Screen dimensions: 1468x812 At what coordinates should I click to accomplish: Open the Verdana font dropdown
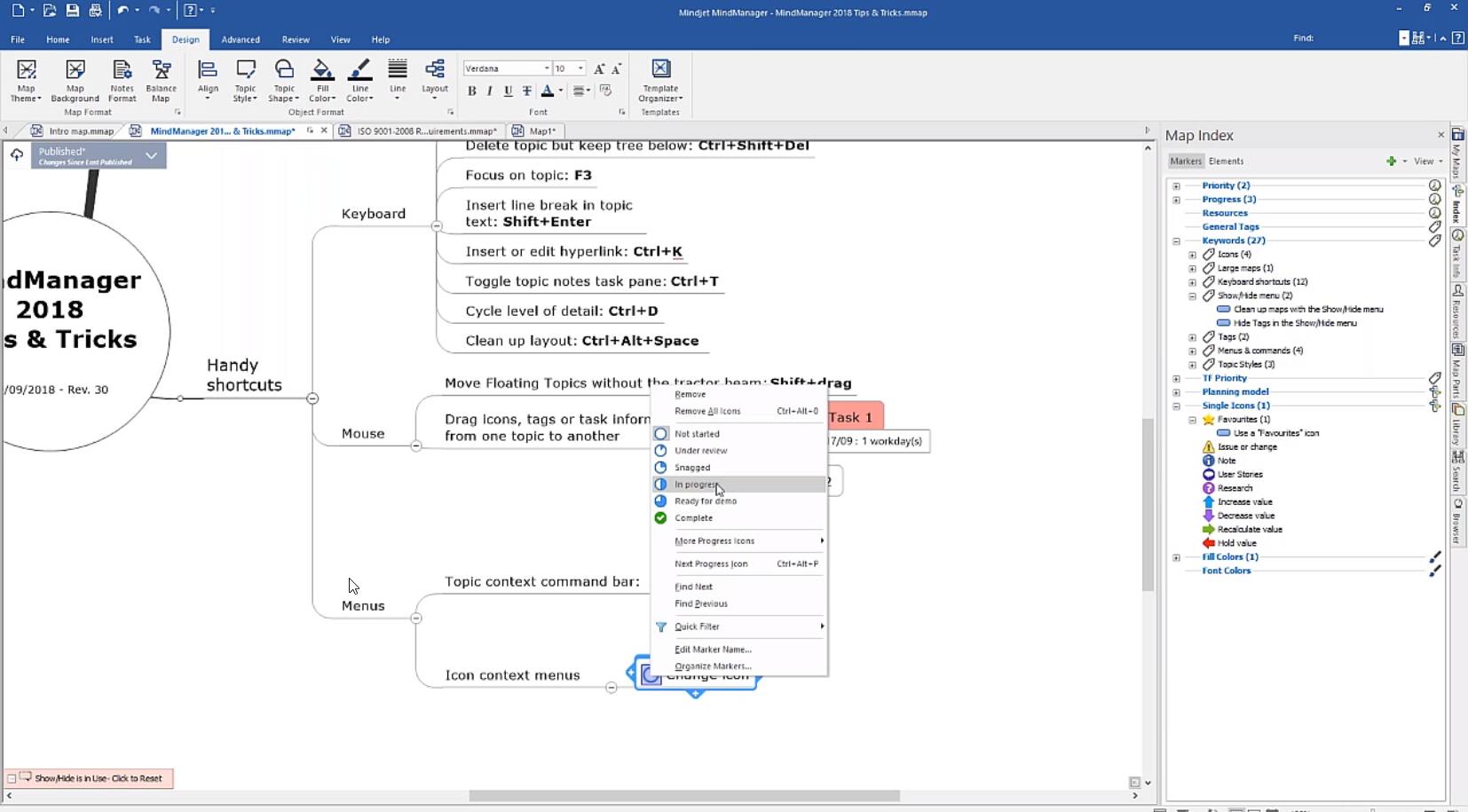tap(549, 68)
